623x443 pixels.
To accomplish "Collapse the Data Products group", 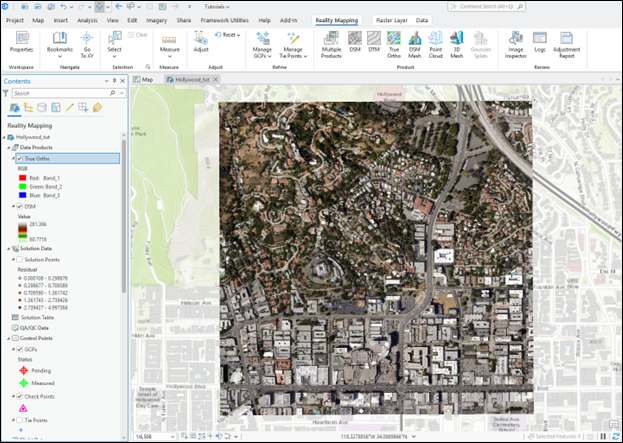I will coord(9,147).
